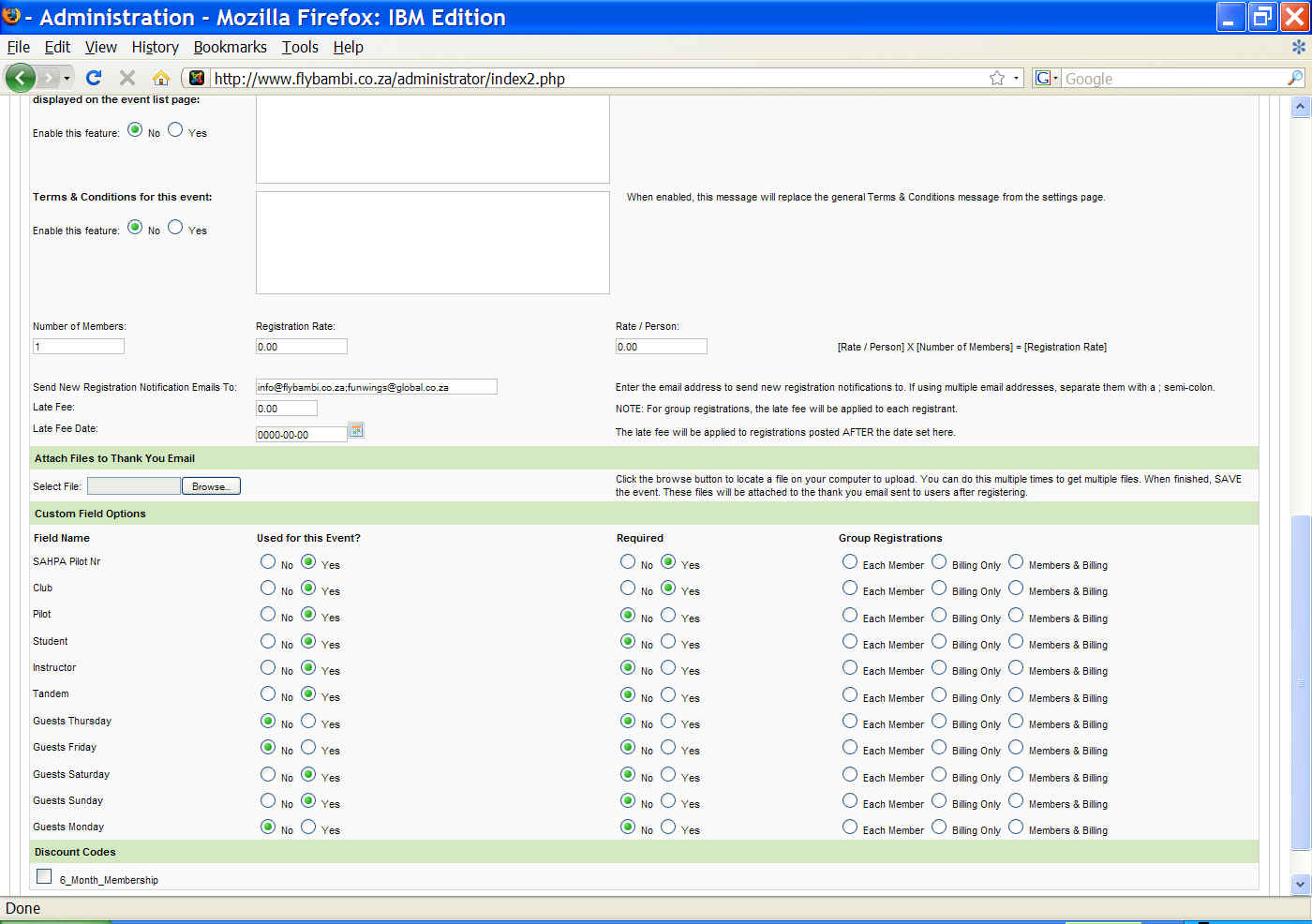Click the site favicon in the address bar
Image resolution: width=1312 pixels, height=924 pixels.
click(197, 78)
